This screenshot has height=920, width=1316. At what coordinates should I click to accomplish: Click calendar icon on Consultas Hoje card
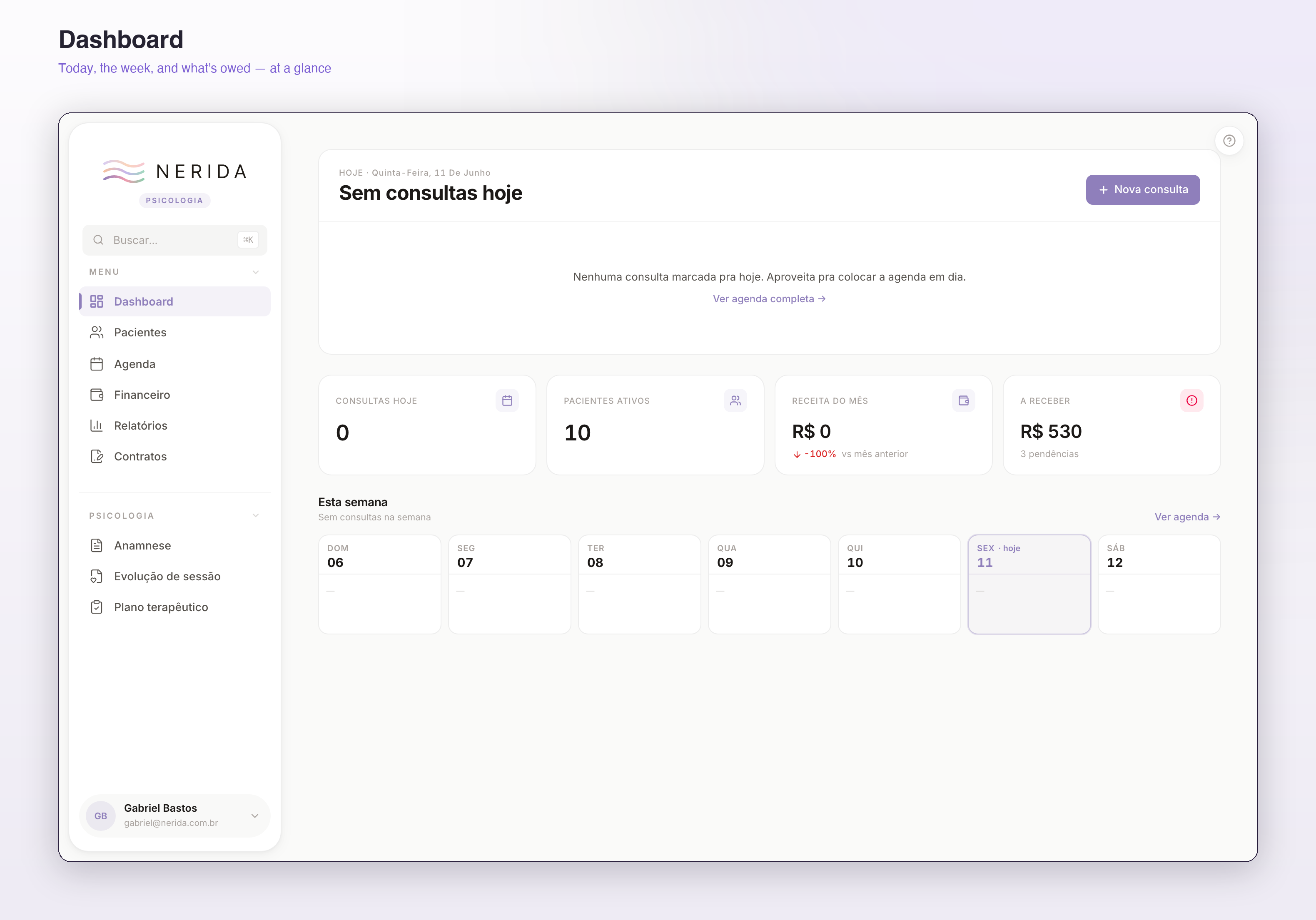coord(507,400)
